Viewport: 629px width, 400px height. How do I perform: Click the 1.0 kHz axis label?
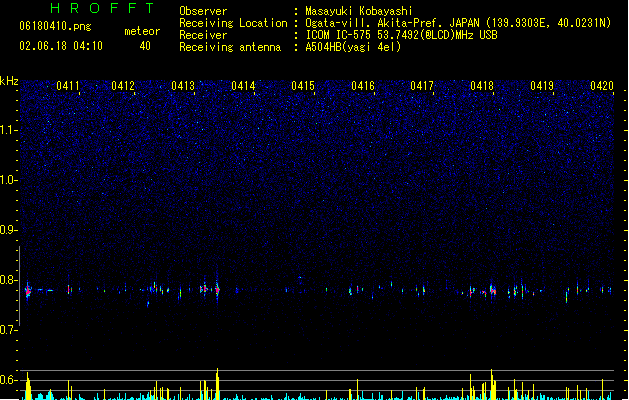[8, 180]
